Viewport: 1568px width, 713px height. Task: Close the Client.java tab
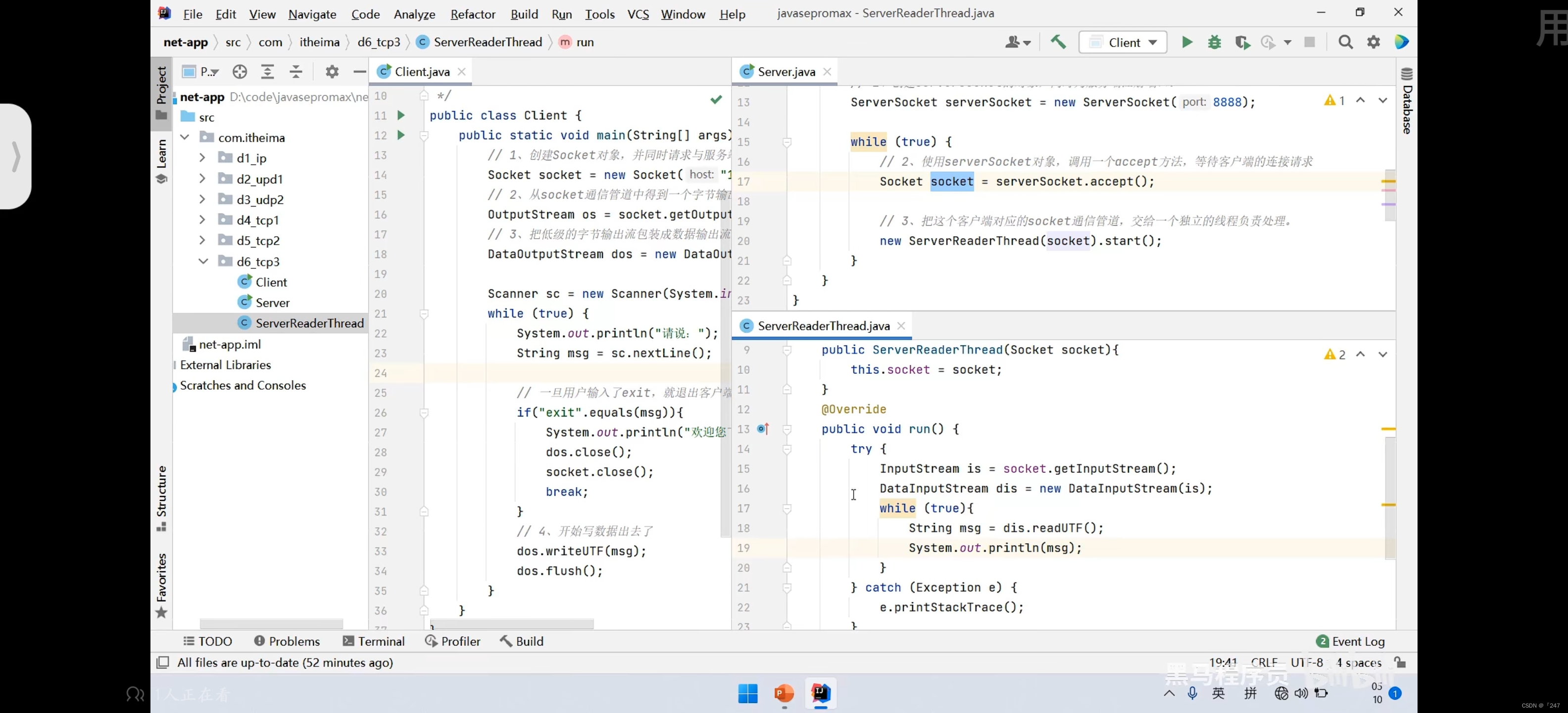(462, 72)
